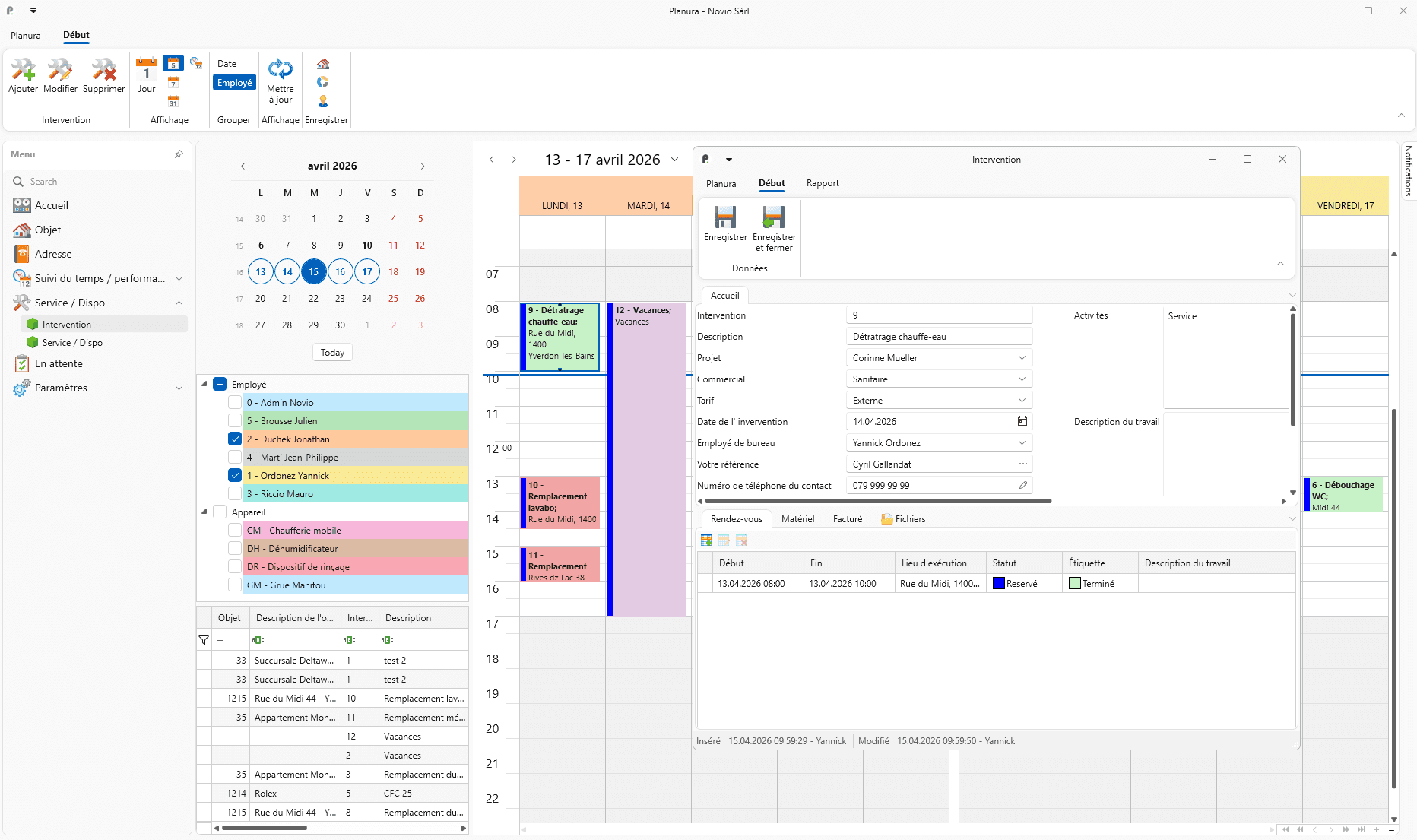Group by Employé in ribbon

(x=234, y=83)
